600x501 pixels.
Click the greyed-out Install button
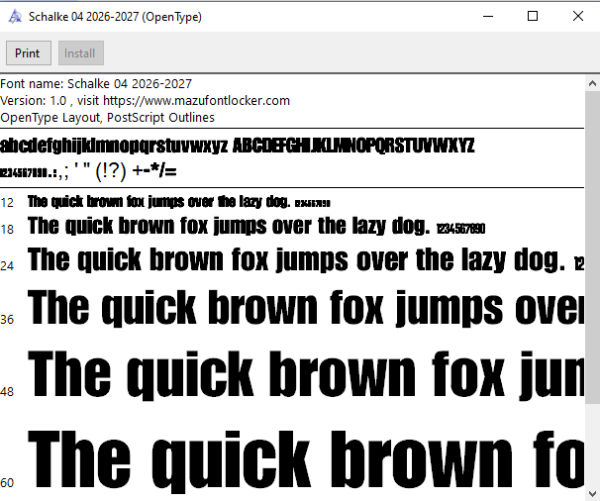81,53
